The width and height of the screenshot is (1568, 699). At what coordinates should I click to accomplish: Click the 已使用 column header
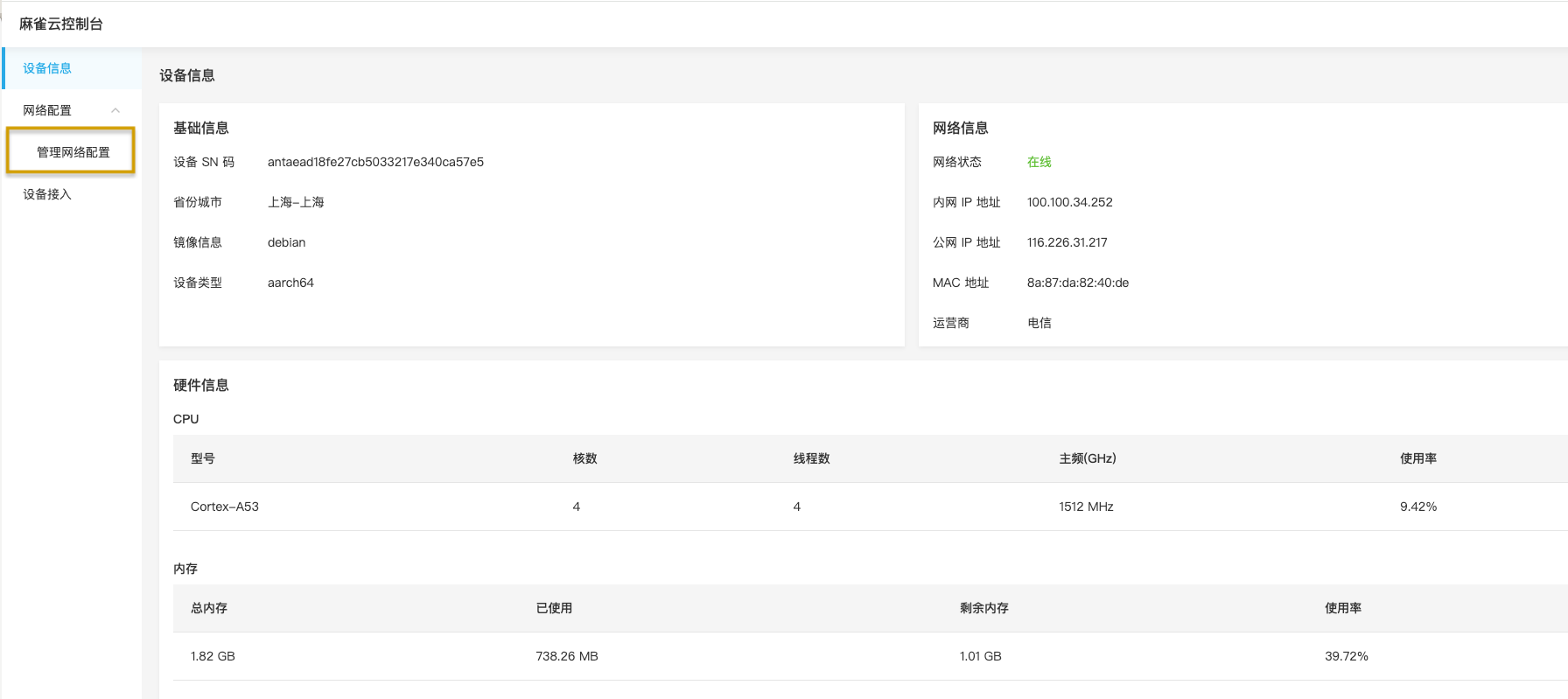click(x=554, y=608)
